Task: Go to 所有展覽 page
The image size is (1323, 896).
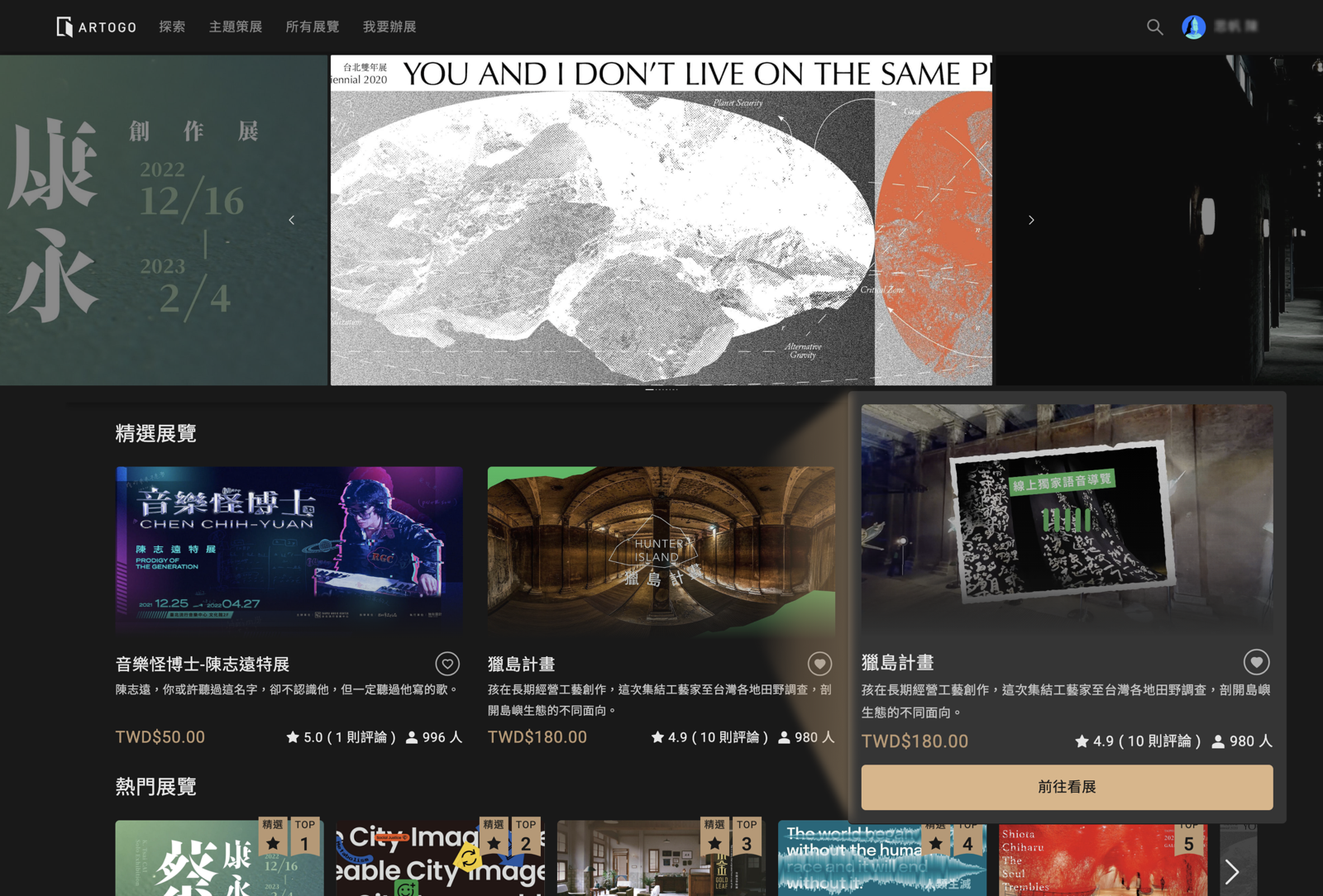Action: pos(313,27)
